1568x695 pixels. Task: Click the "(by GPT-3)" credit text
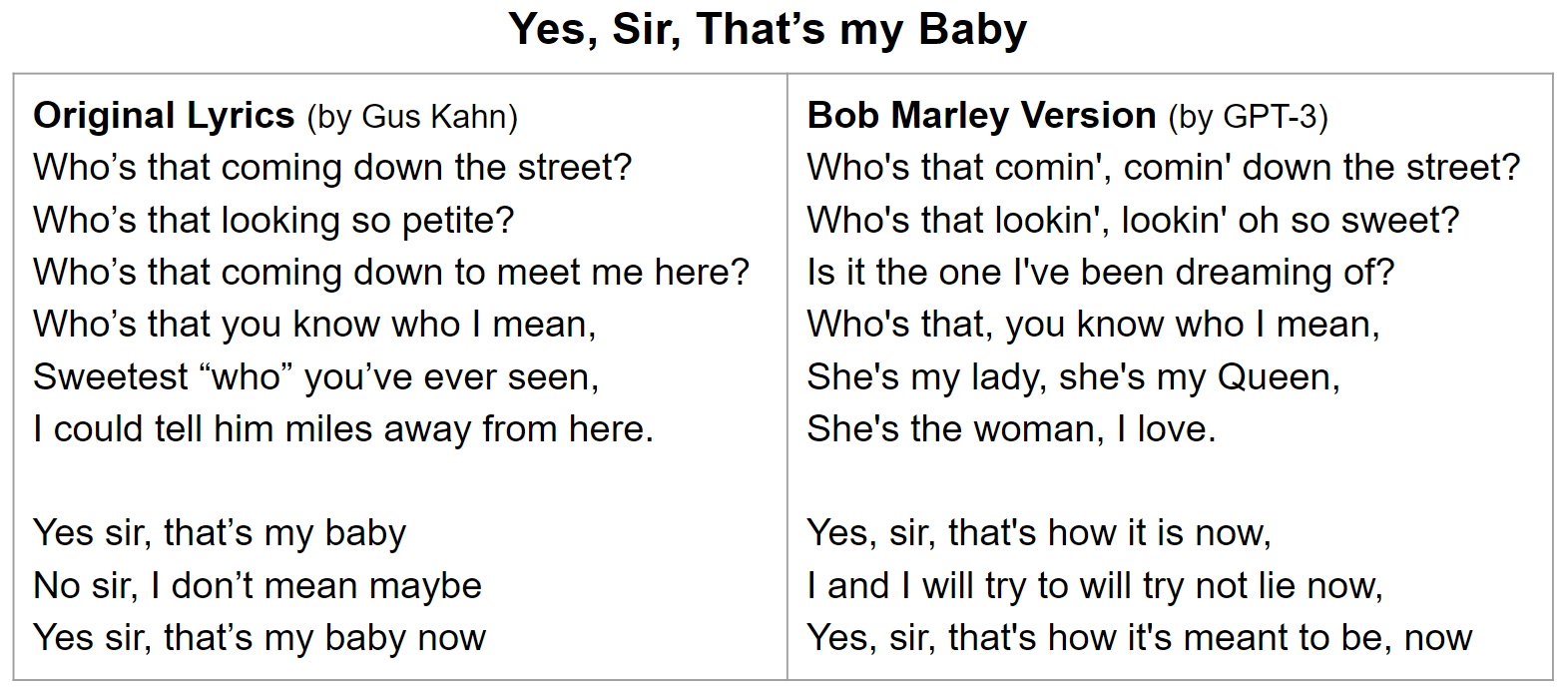[x=1248, y=117]
